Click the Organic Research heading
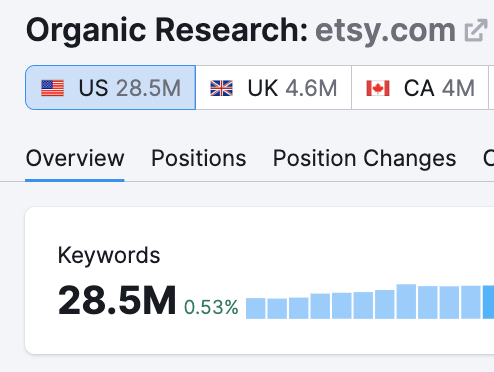Viewport: 494px width, 372px height. [167, 31]
